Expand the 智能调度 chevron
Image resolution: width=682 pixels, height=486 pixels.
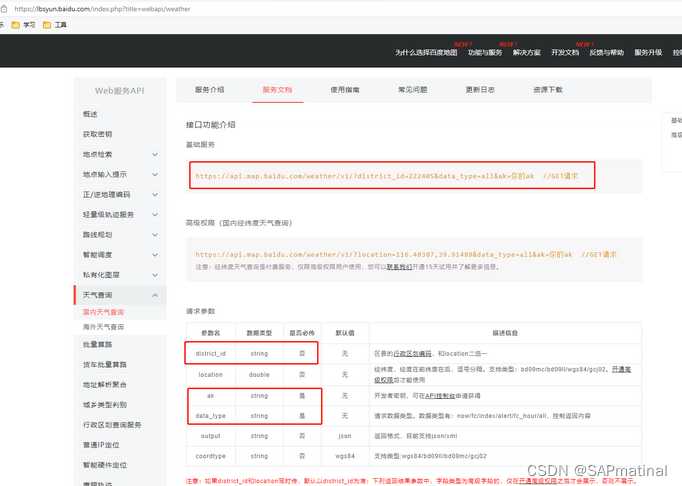[x=155, y=255]
